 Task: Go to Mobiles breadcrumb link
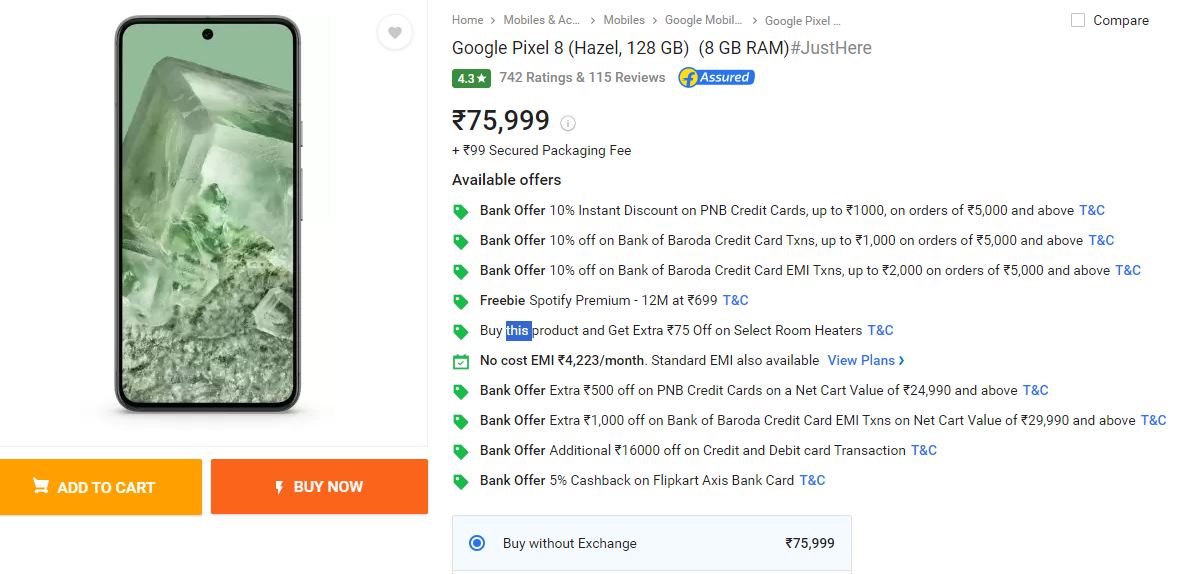click(624, 20)
